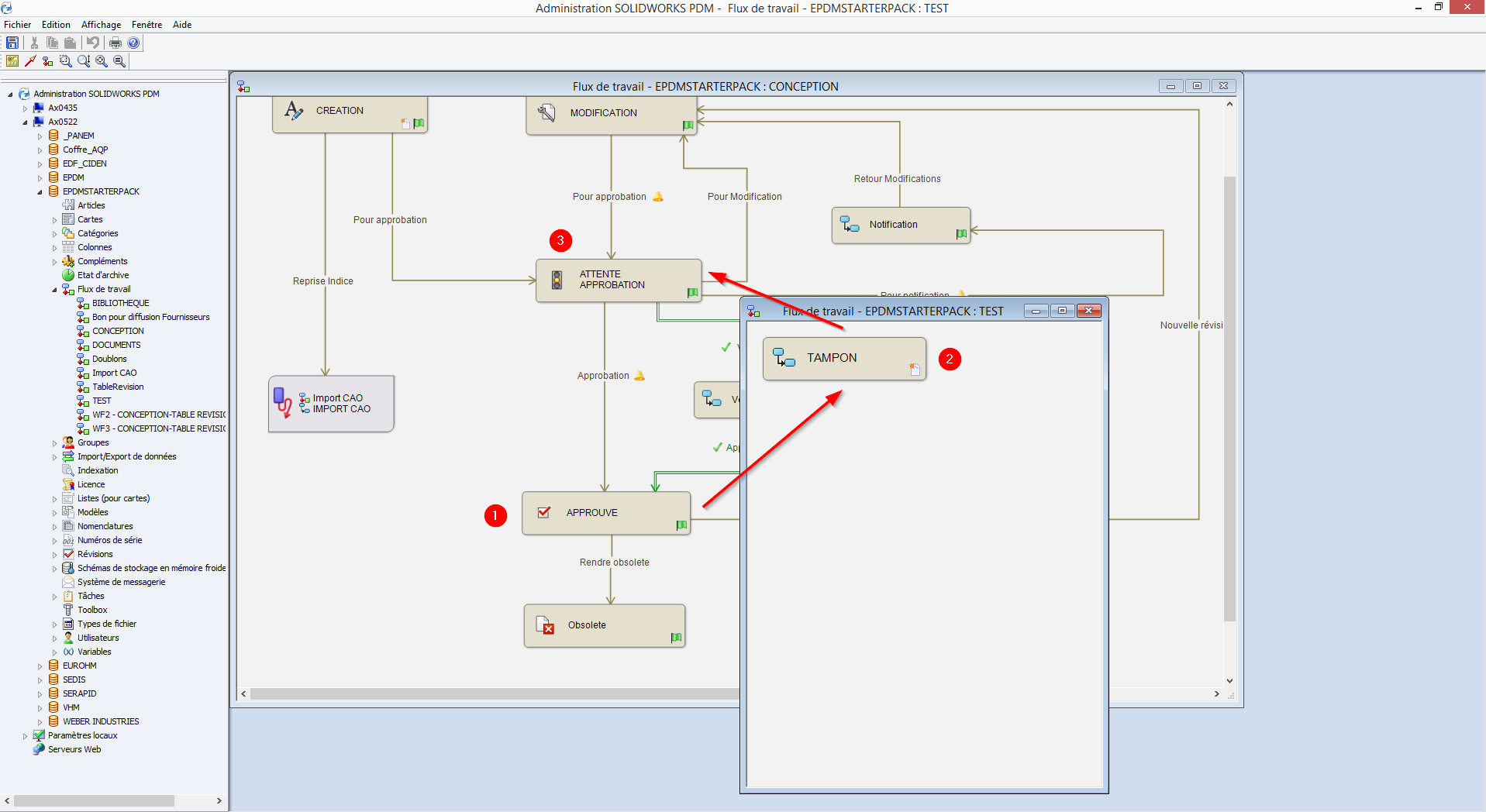
Task: Expand the Variables tree node
Action: point(54,652)
